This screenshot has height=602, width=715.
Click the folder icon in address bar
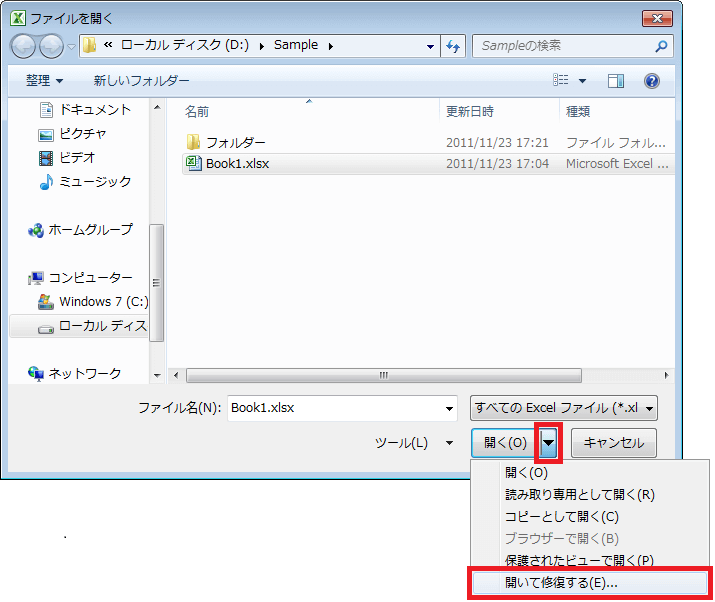point(90,45)
